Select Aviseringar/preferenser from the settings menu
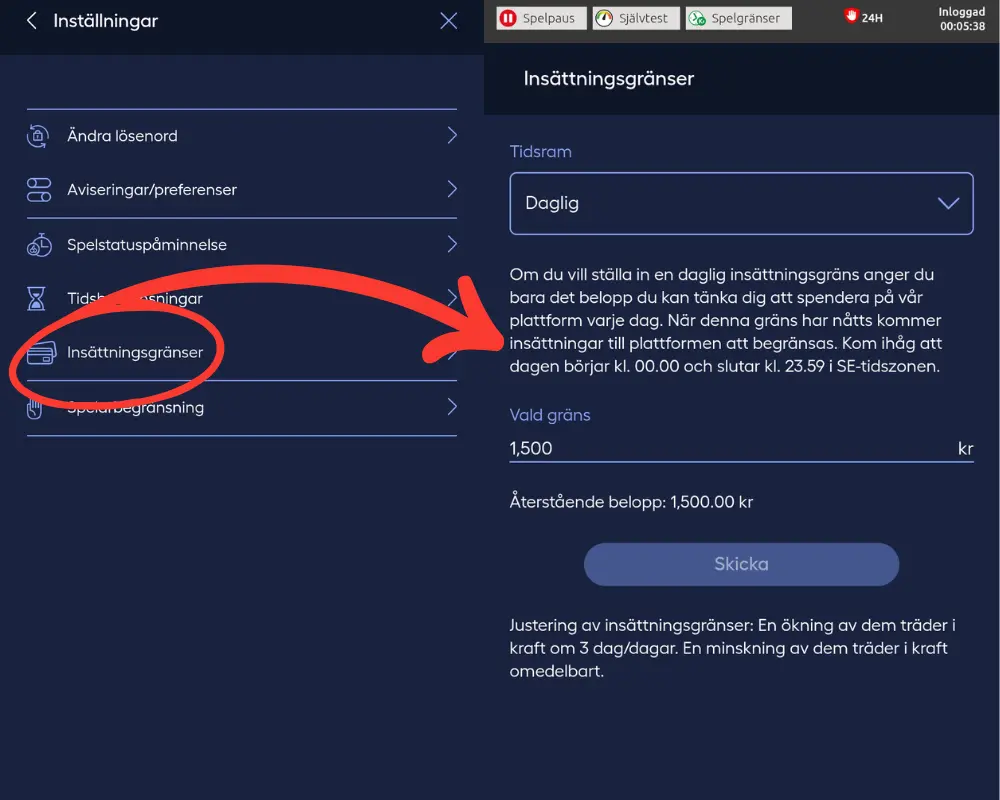Viewport: 1000px width, 800px height. point(150,189)
